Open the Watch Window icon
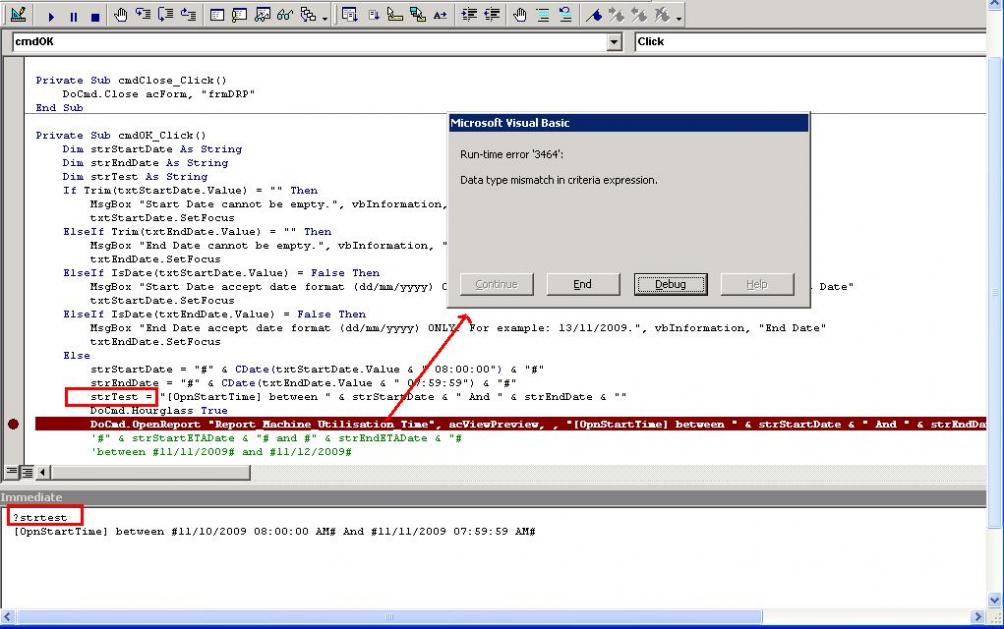 pos(262,15)
